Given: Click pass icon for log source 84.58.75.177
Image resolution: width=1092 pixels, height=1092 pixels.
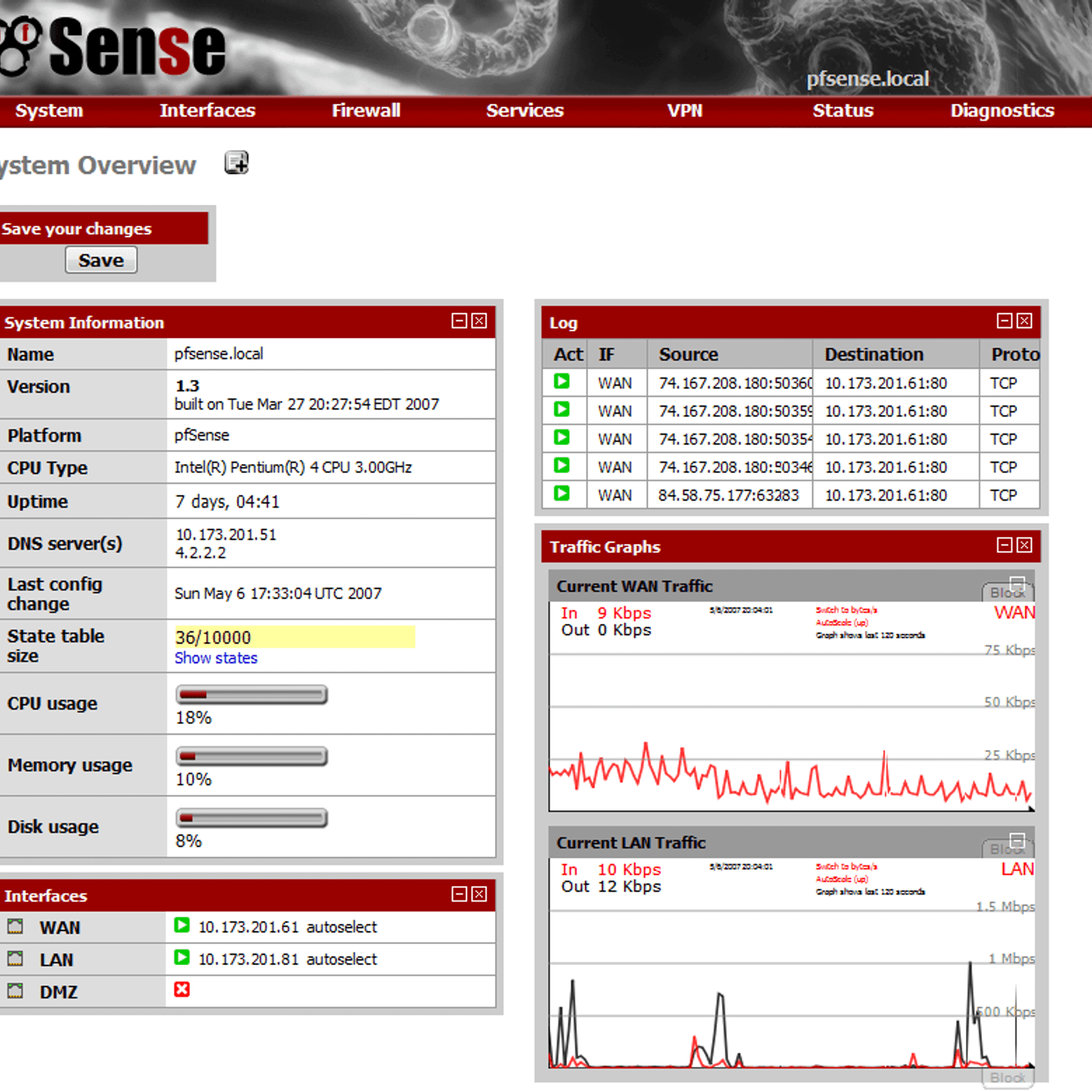Looking at the screenshot, I should pos(562,493).
